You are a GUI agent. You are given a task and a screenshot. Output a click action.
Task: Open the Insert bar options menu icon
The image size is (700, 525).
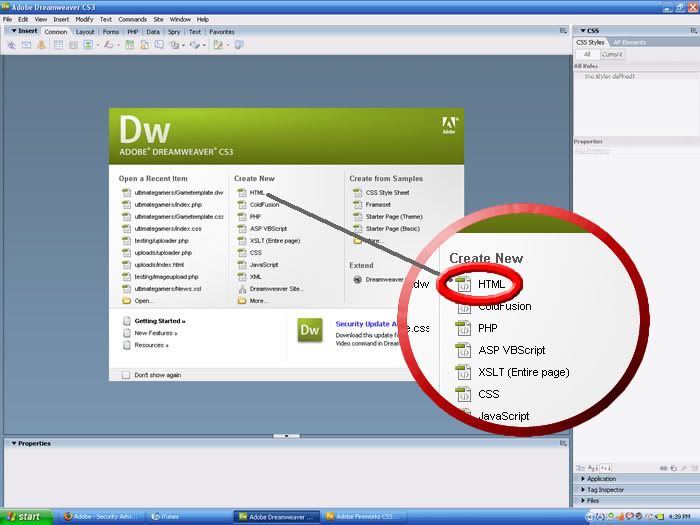(563, 31)
